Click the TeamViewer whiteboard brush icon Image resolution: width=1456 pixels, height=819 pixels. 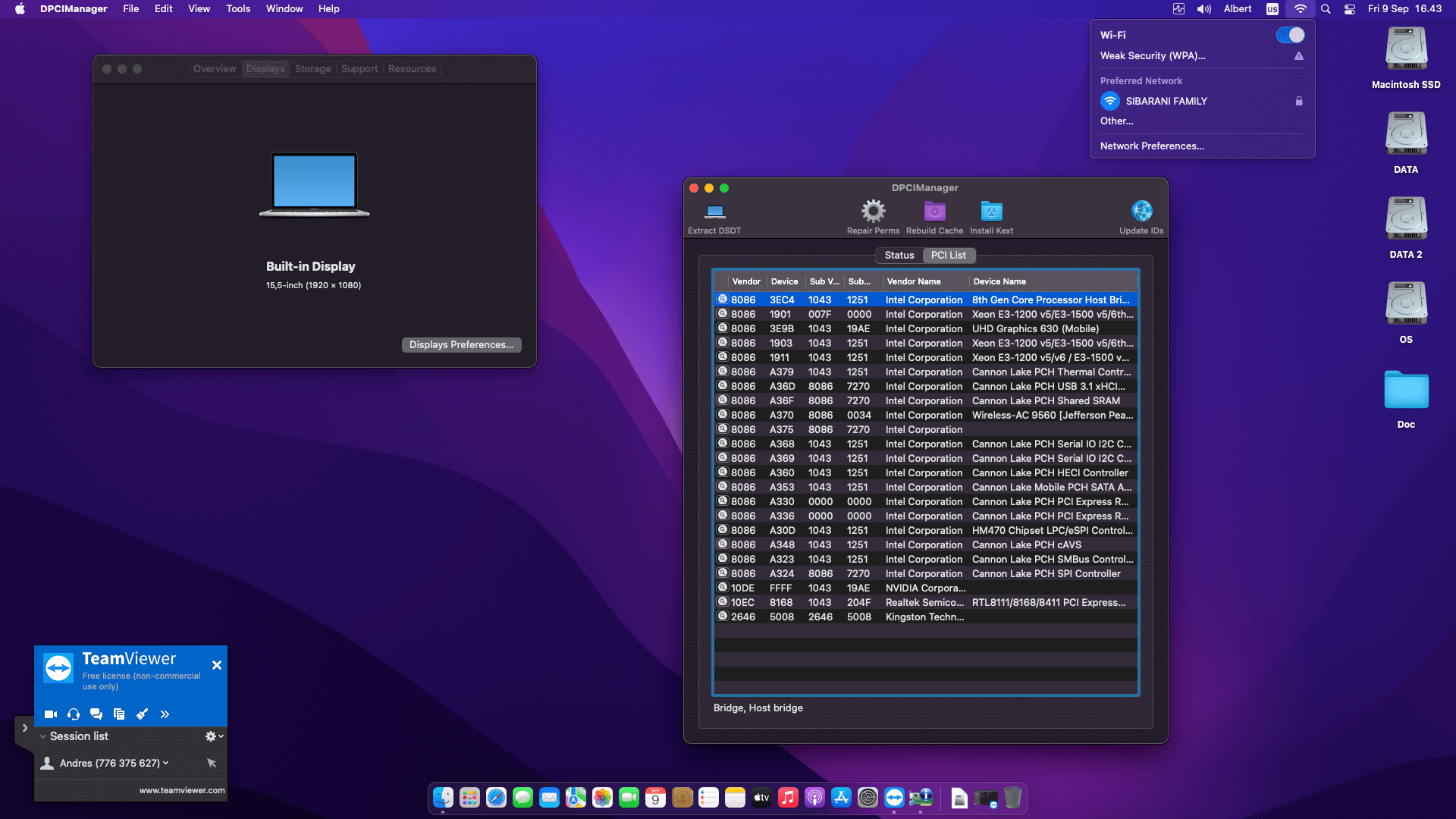point(142,714)
